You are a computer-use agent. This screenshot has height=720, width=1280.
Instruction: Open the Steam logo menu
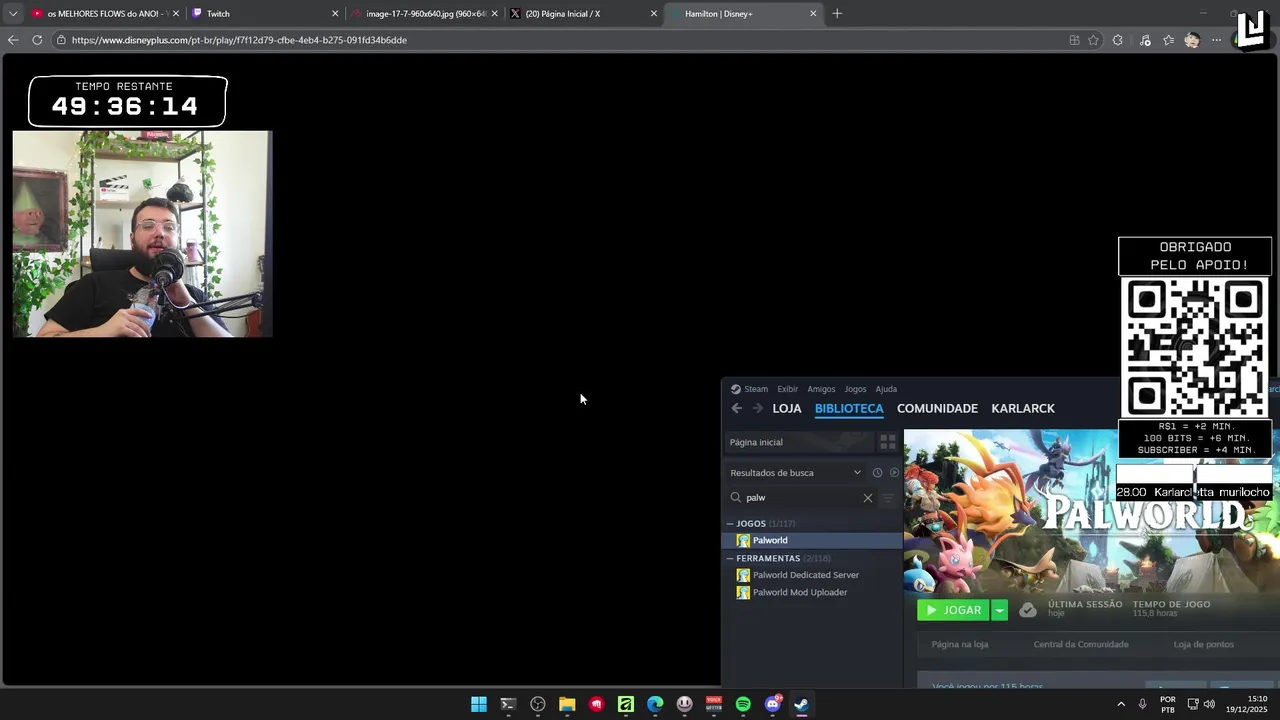[749, 389]
